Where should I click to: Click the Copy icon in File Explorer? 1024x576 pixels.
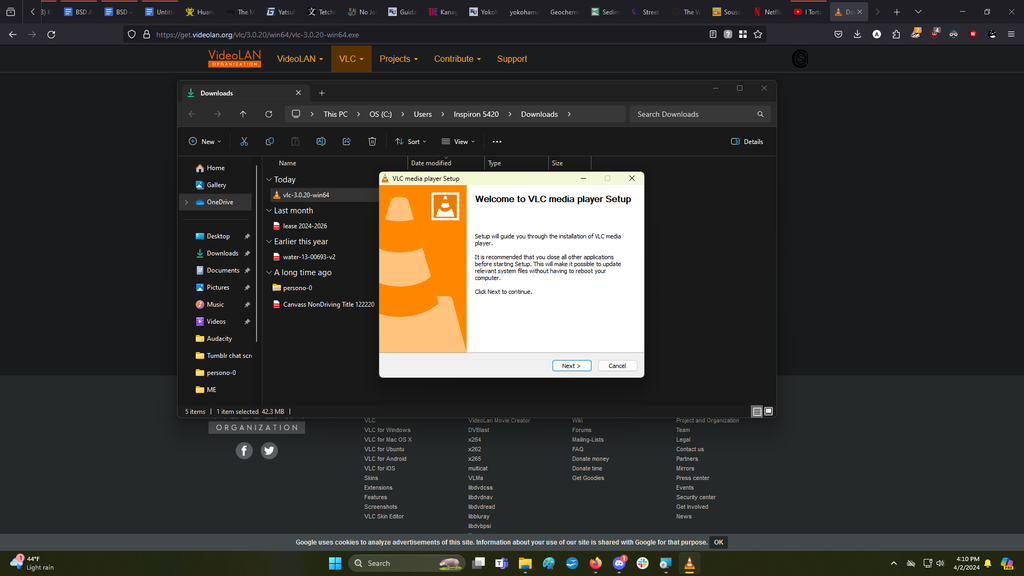(x=270, y=142)
